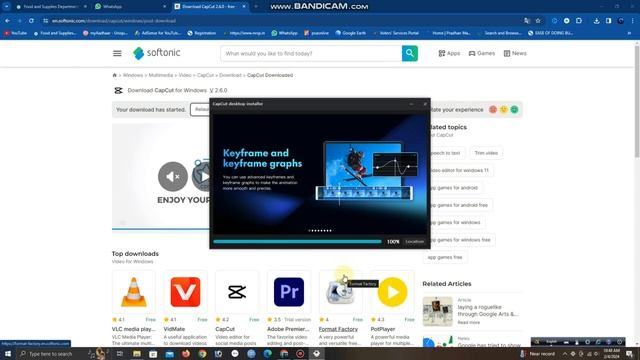Open the browser side panel icon
The height and width of the screenshot is (360, 640).
[609, 20]
